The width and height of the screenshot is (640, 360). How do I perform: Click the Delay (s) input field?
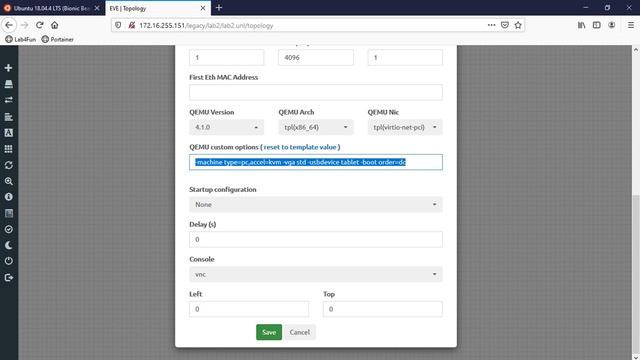coord(316,240)
